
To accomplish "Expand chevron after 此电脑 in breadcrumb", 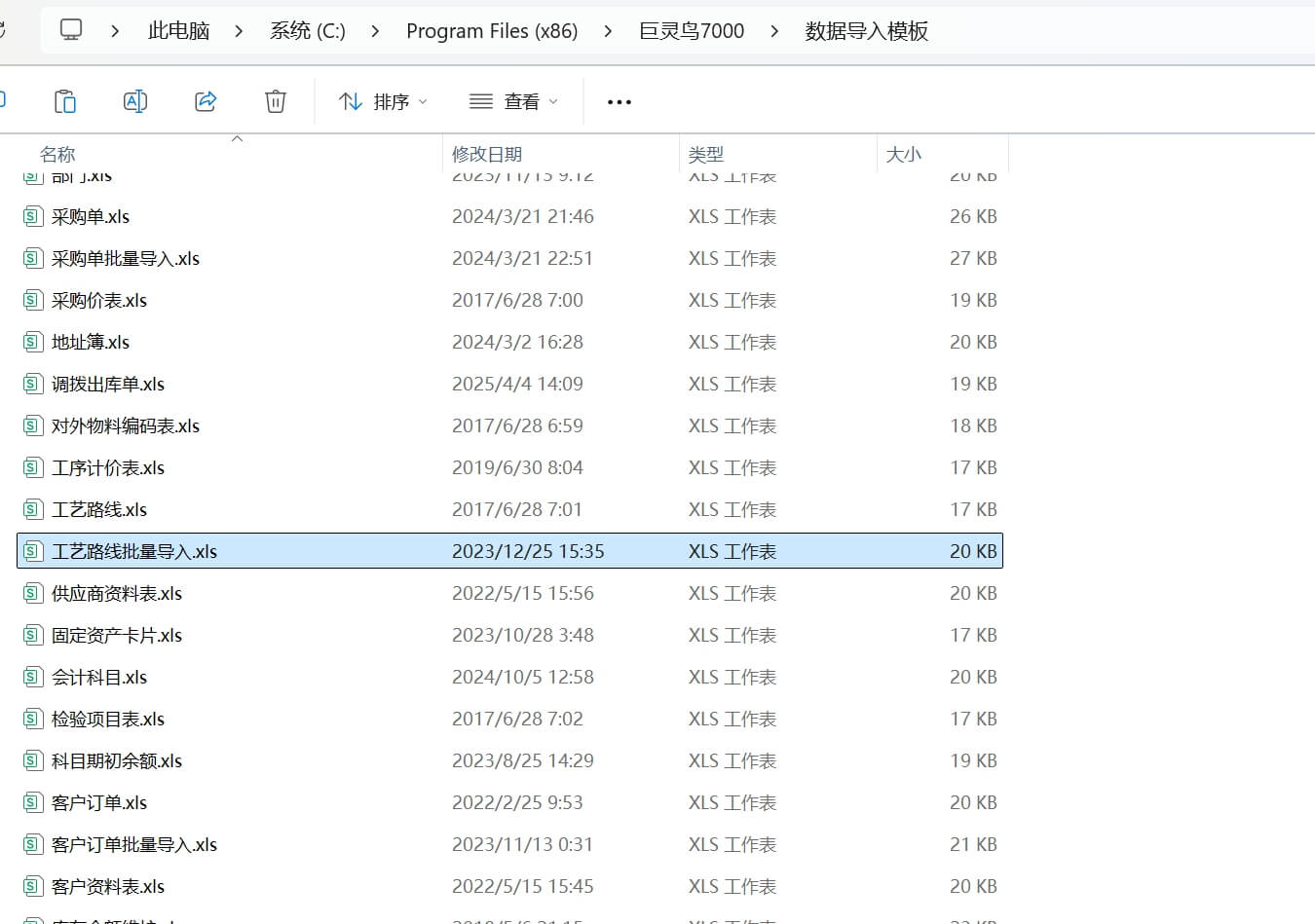I will (x=239, y=31).
